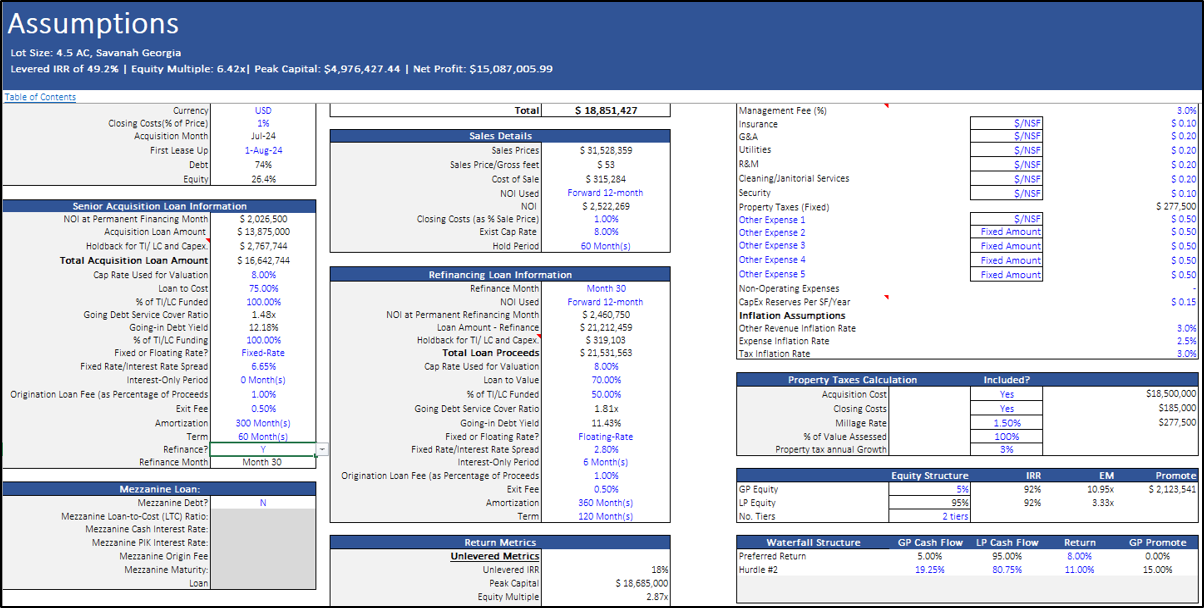Click the Waterfall Structure header cell
1204x608 pixels.
coord(813,543)
